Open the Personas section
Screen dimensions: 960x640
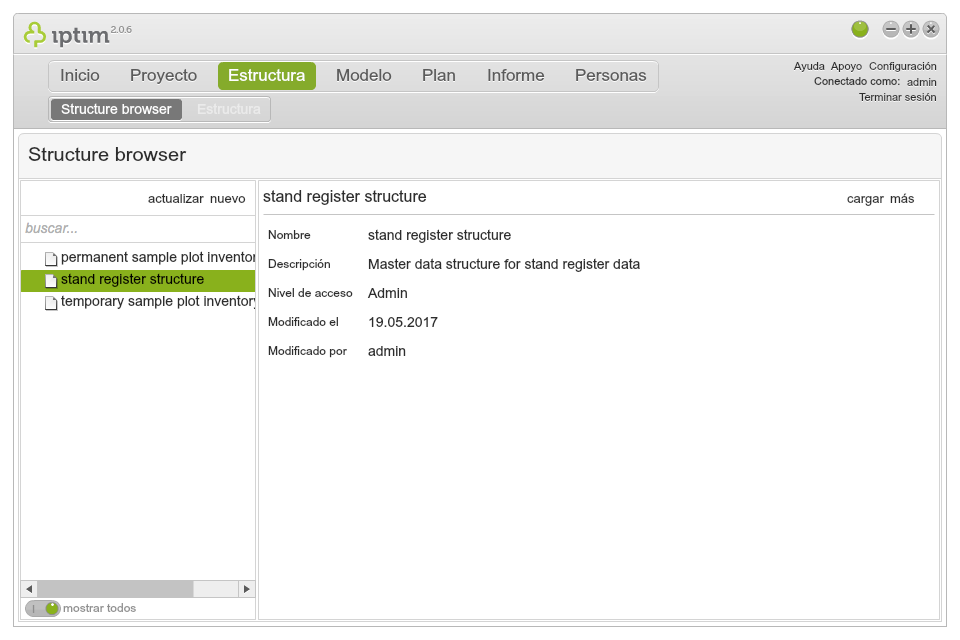[x=610, y=75]
